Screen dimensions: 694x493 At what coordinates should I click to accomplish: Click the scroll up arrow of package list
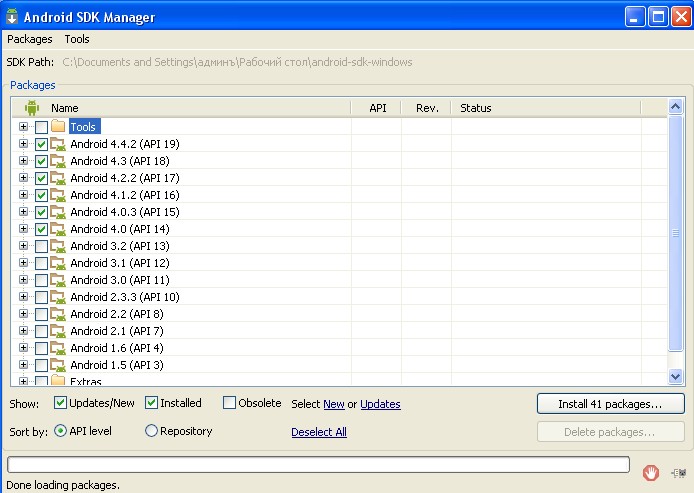tap(675, 106)
